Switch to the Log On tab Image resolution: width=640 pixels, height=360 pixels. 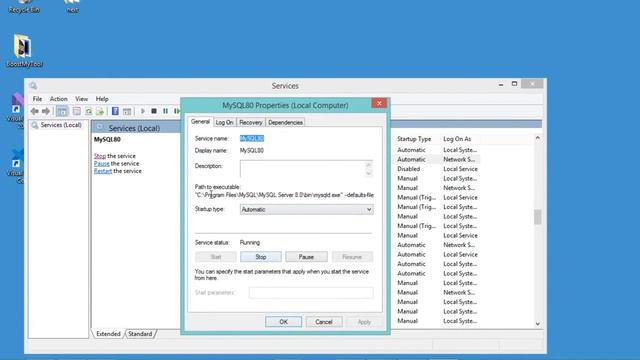coord(224,122)
